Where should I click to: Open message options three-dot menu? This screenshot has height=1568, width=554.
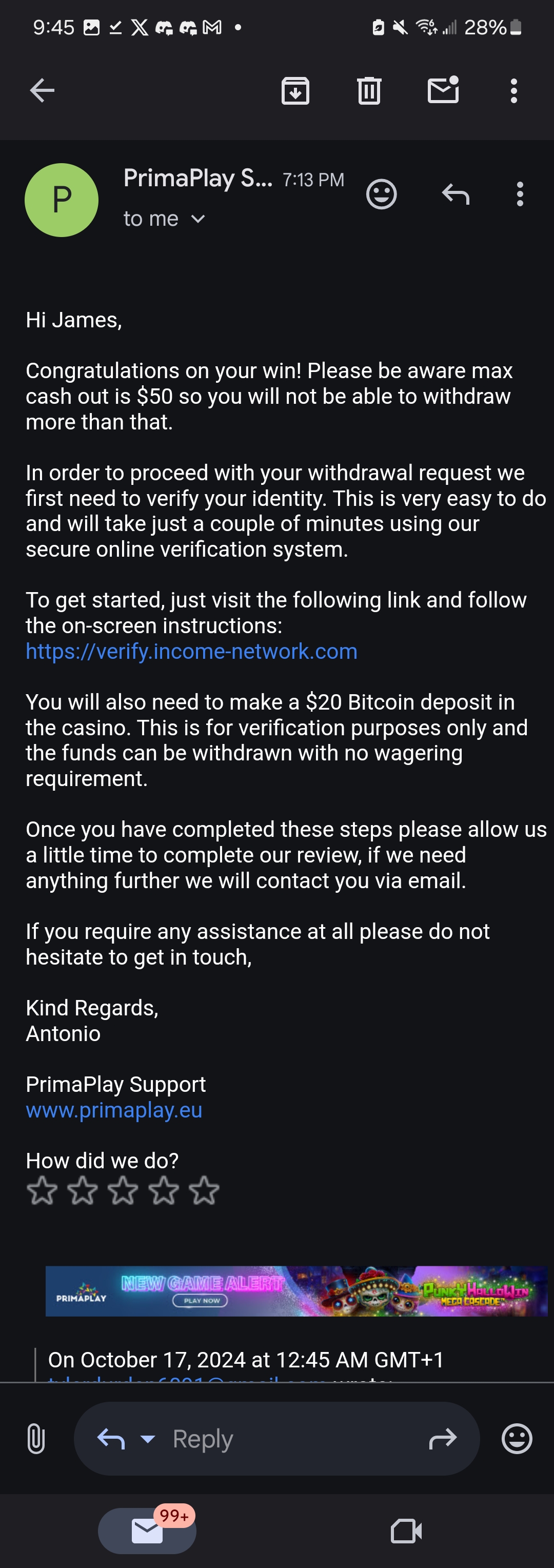519,194
